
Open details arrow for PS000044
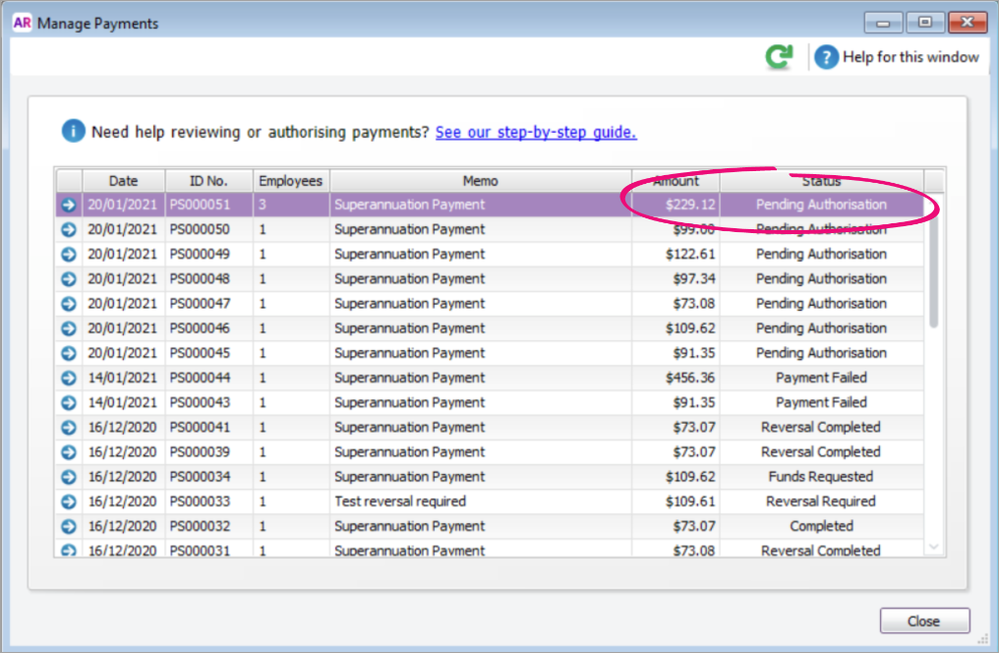pos(68,378)
